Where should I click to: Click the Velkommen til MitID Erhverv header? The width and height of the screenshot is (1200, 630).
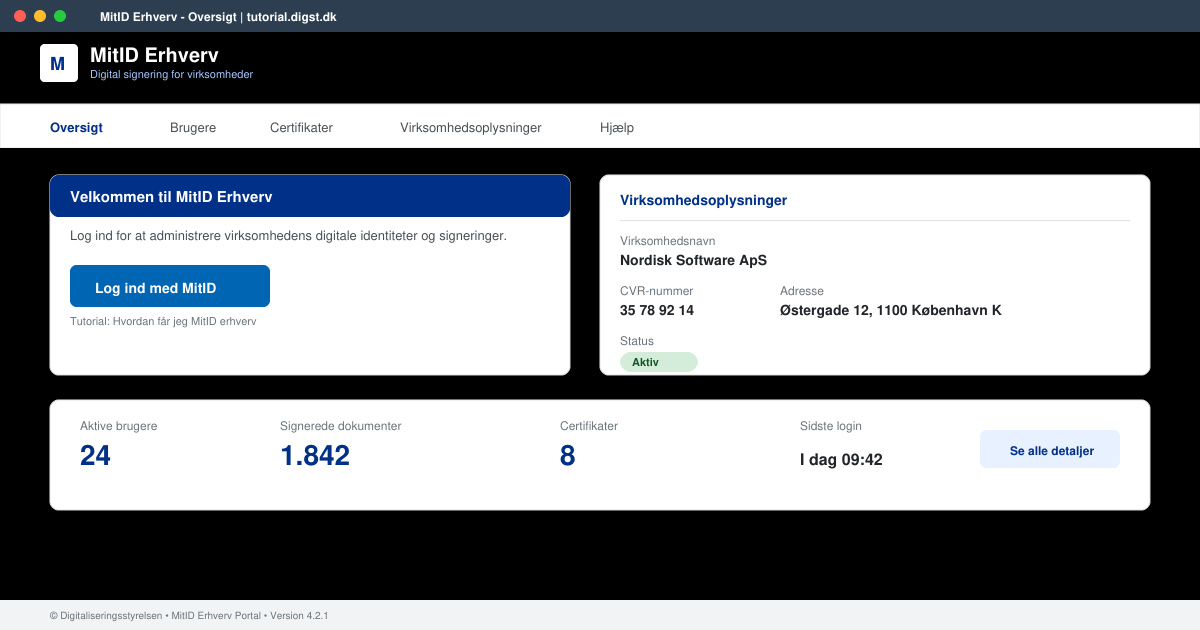click(x=310, y=196)
